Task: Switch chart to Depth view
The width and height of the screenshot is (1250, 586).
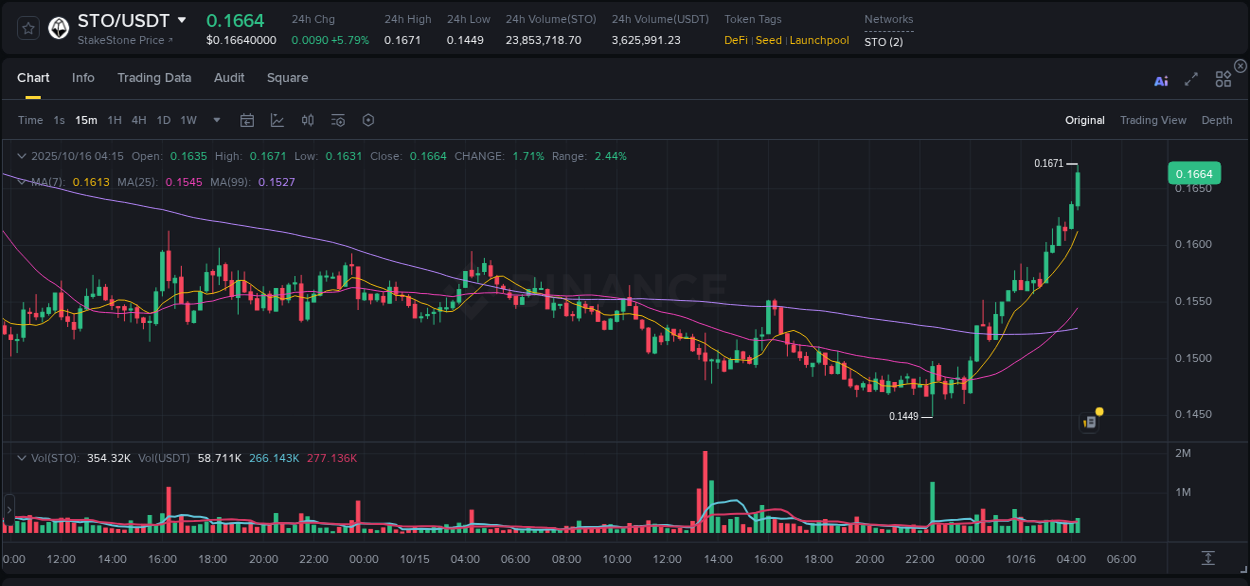Action: [x=1217, y=120]
